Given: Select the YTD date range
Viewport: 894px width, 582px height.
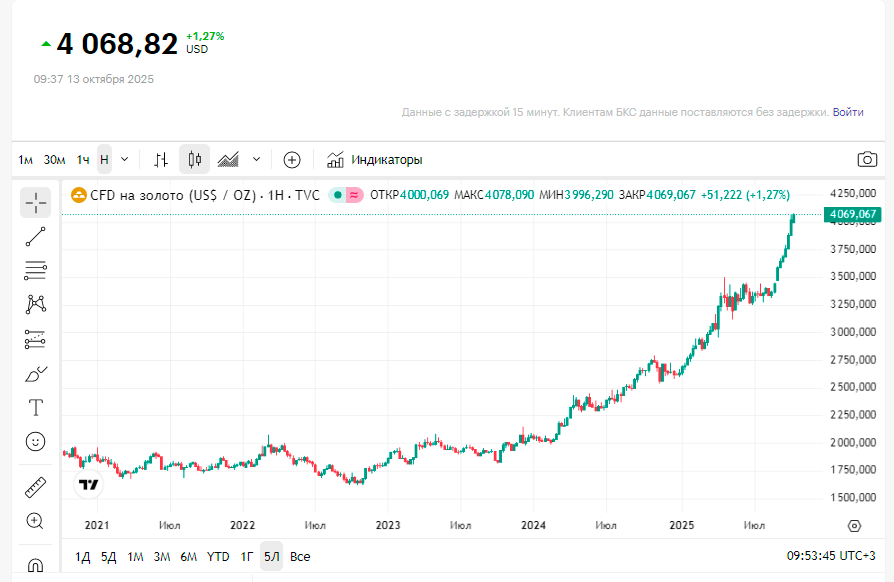Looking at the screenshot, I should [218, 556].
